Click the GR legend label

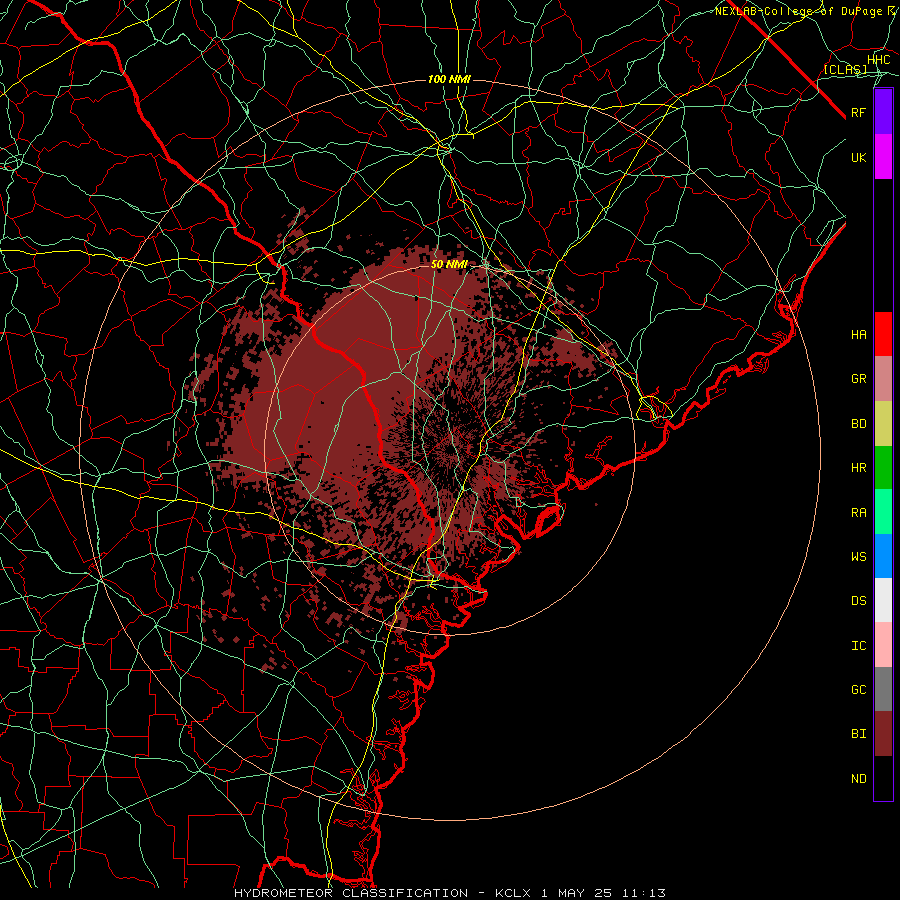coord(858,379)
